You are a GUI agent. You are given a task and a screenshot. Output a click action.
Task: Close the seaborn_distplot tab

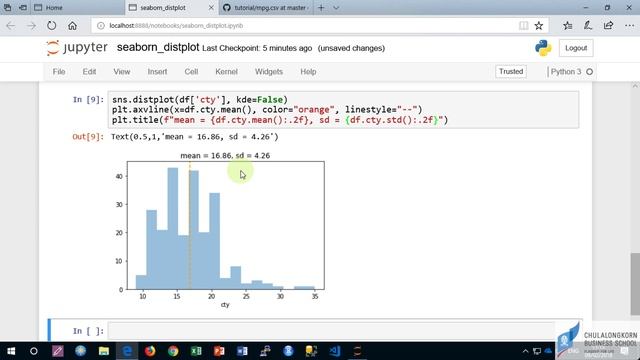(211, 8)
